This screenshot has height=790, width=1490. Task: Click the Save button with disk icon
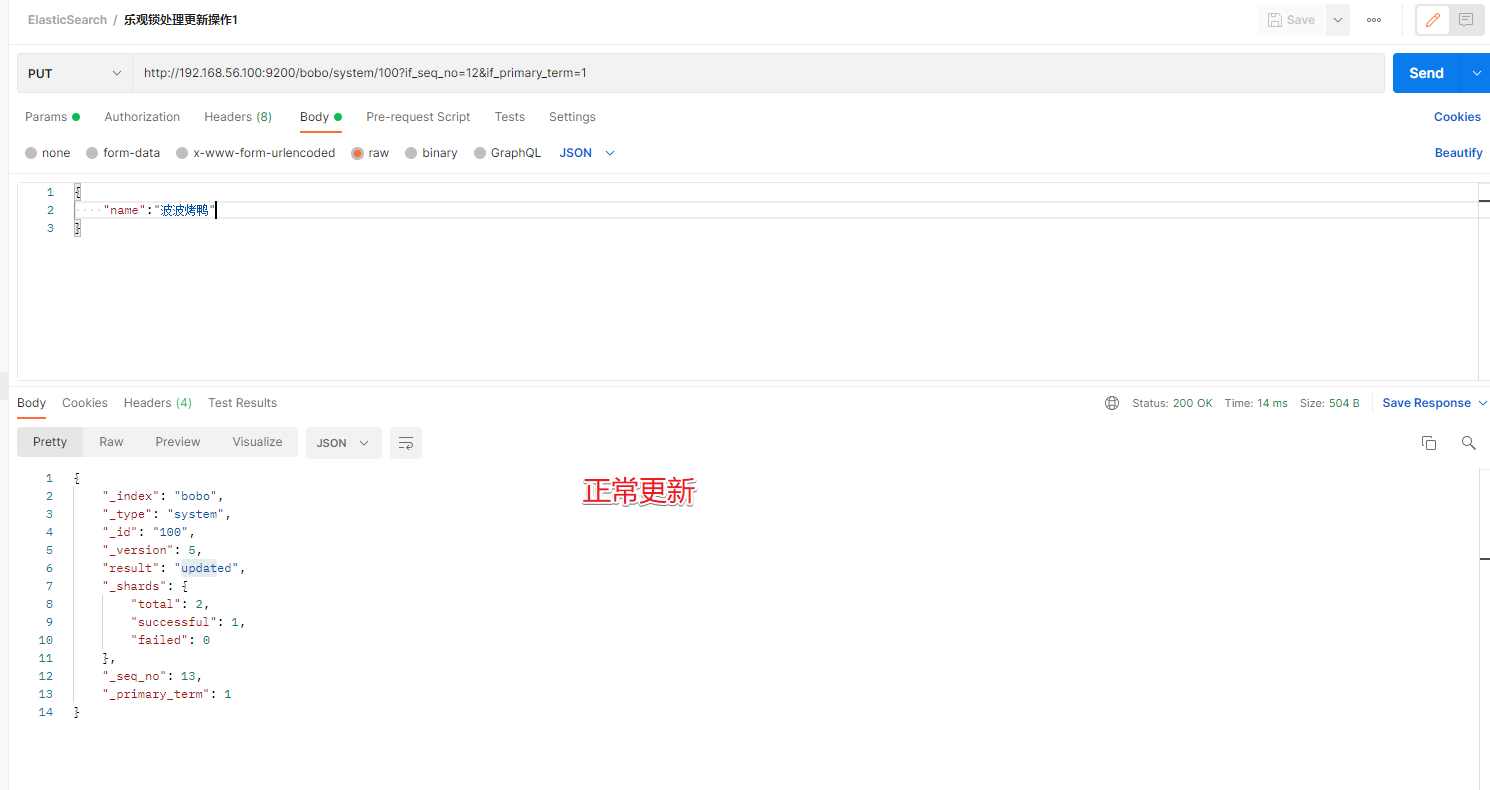pyautogui.click(x=1291, y=20)
